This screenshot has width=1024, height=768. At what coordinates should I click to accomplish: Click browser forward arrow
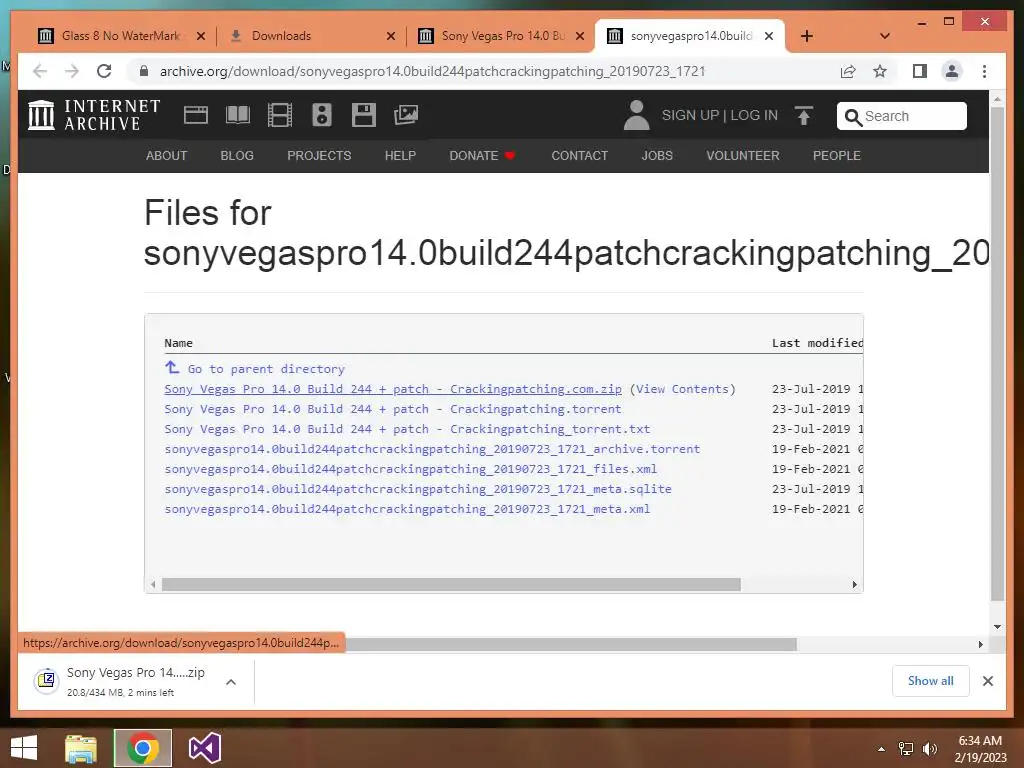(72, 71)
